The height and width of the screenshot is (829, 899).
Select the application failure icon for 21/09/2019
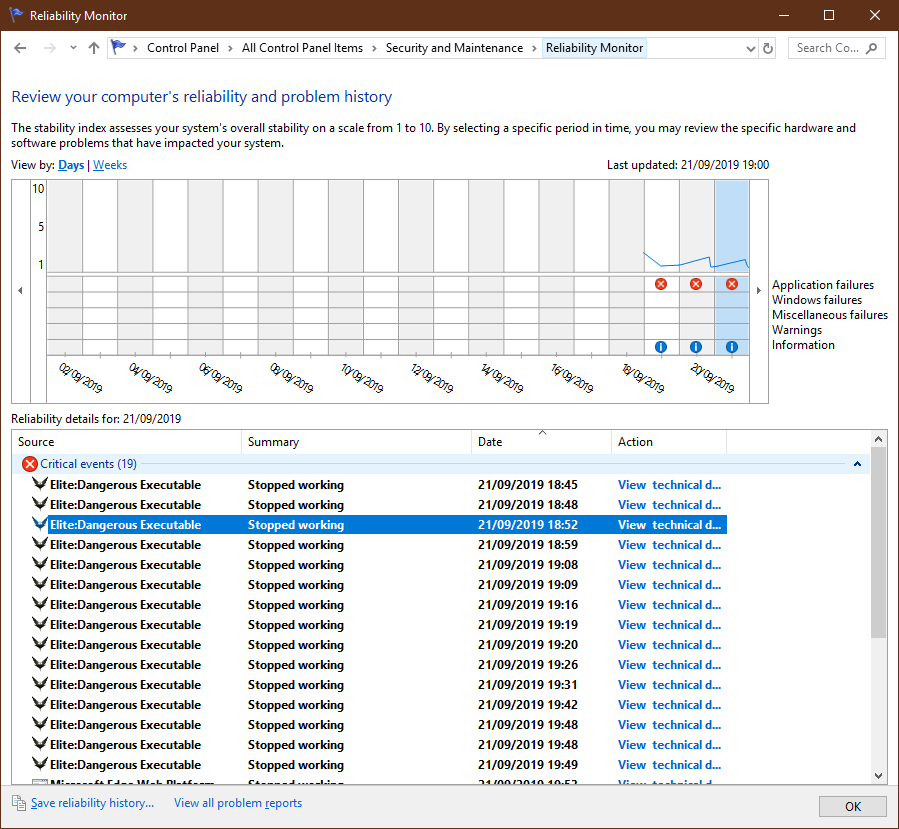(x=732, y=284)
